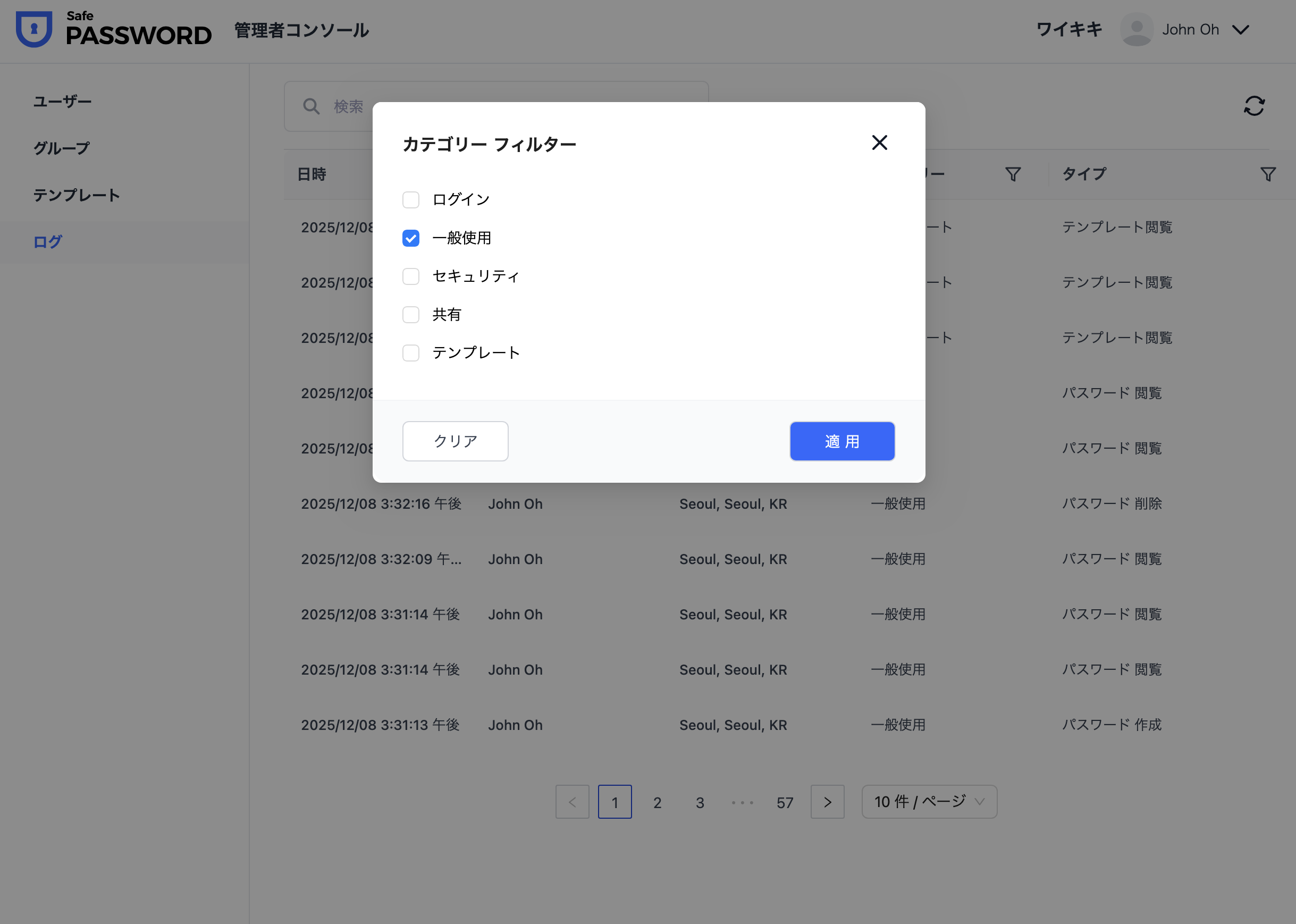1296x924 pixels.
Task: Click the John Oh avatar icon
Action: tap(1136, 30)
